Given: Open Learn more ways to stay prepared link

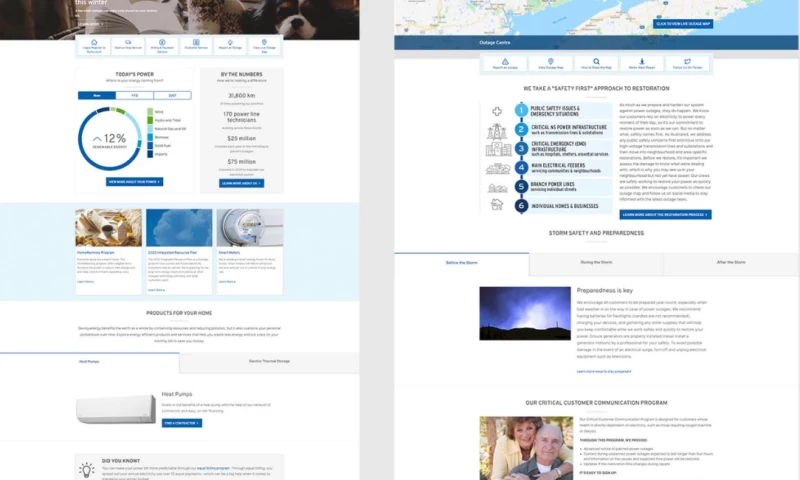Looking at the screenshot, I should (x=604, y=371).
